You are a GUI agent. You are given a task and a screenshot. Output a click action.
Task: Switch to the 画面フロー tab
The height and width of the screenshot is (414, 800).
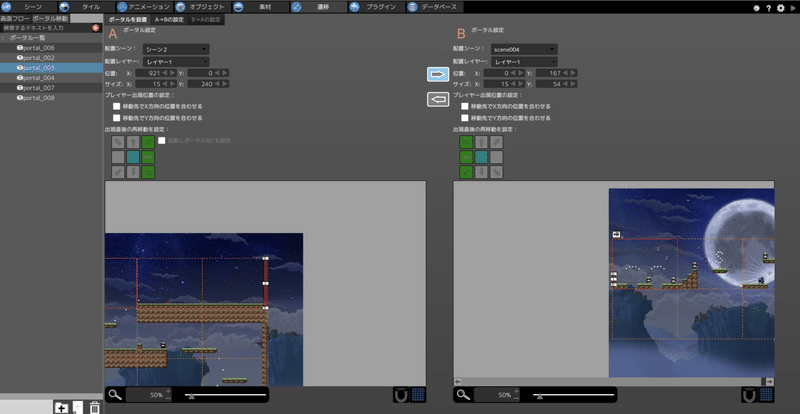(x=15, y=18)
